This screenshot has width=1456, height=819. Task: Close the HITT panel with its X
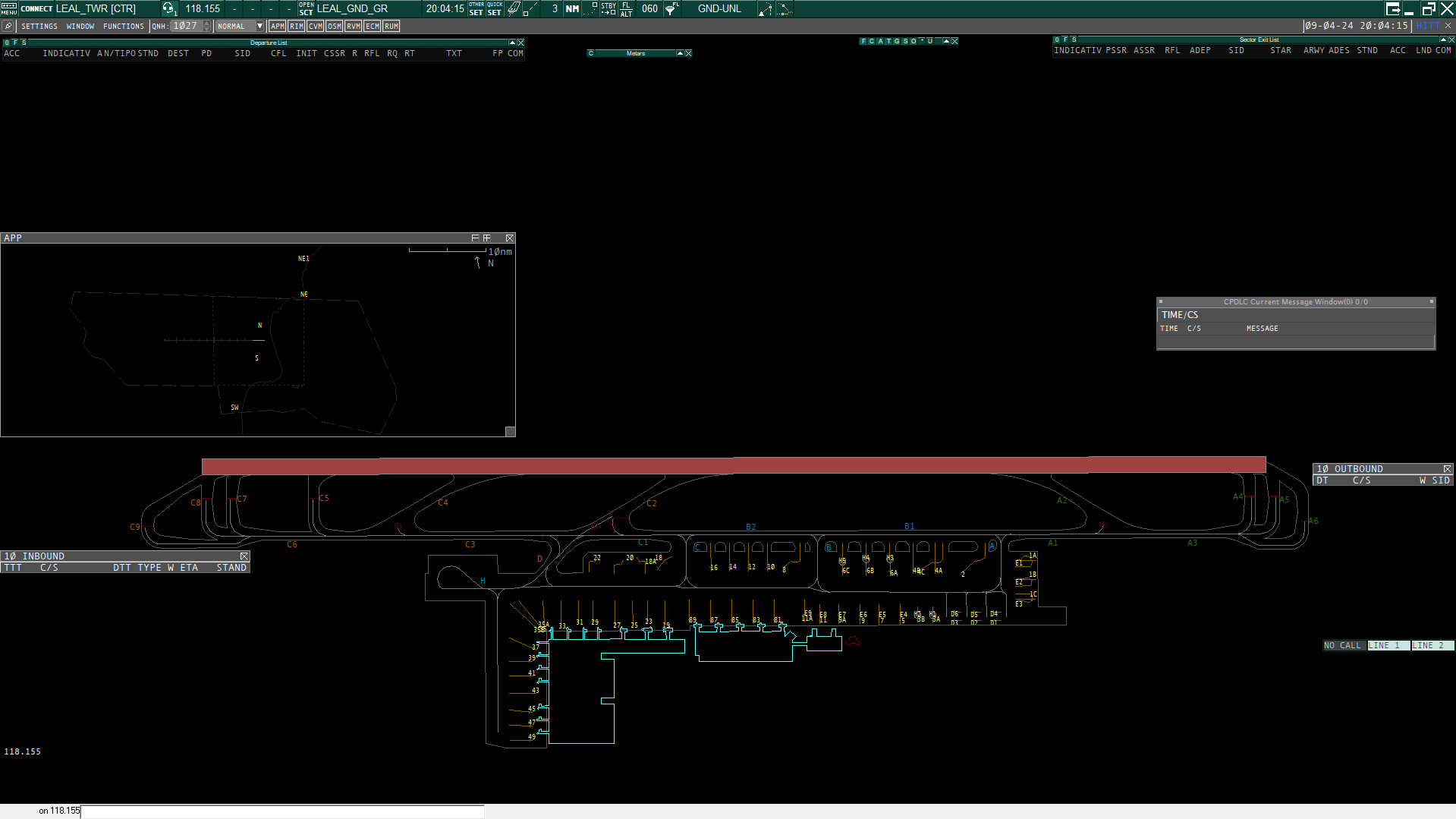1448,26
